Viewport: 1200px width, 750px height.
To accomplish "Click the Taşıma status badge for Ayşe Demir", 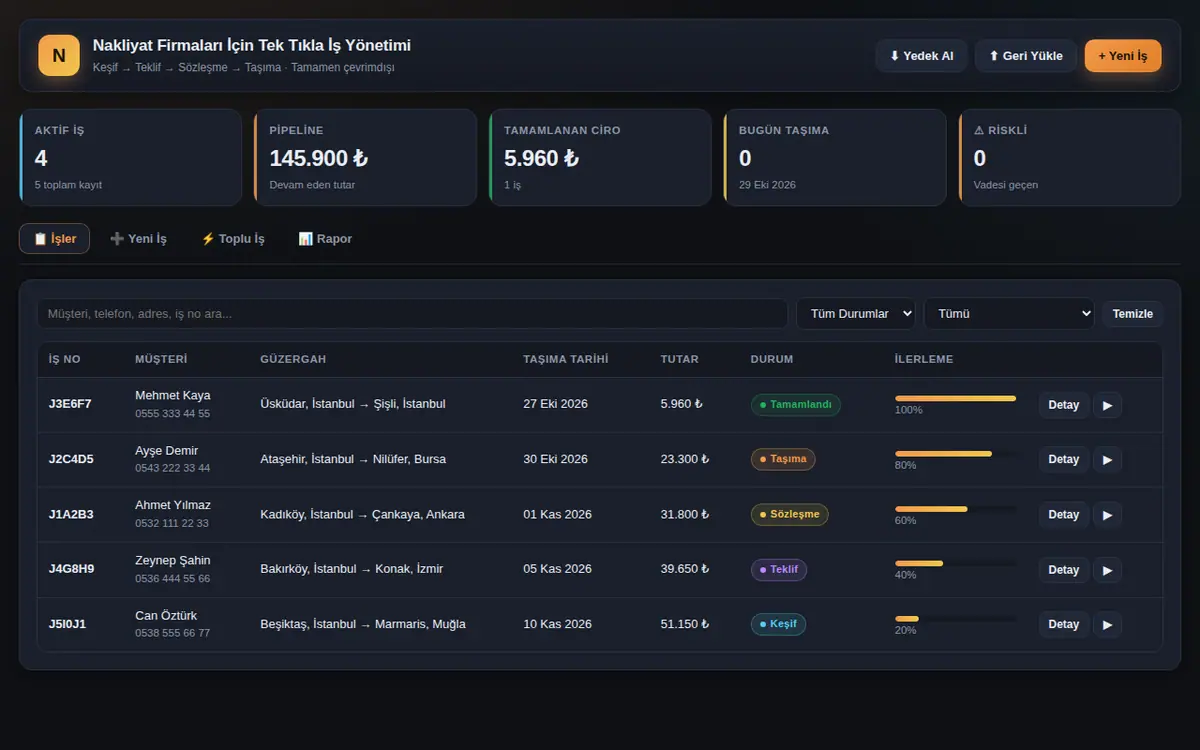I will (x=783, y=460).
